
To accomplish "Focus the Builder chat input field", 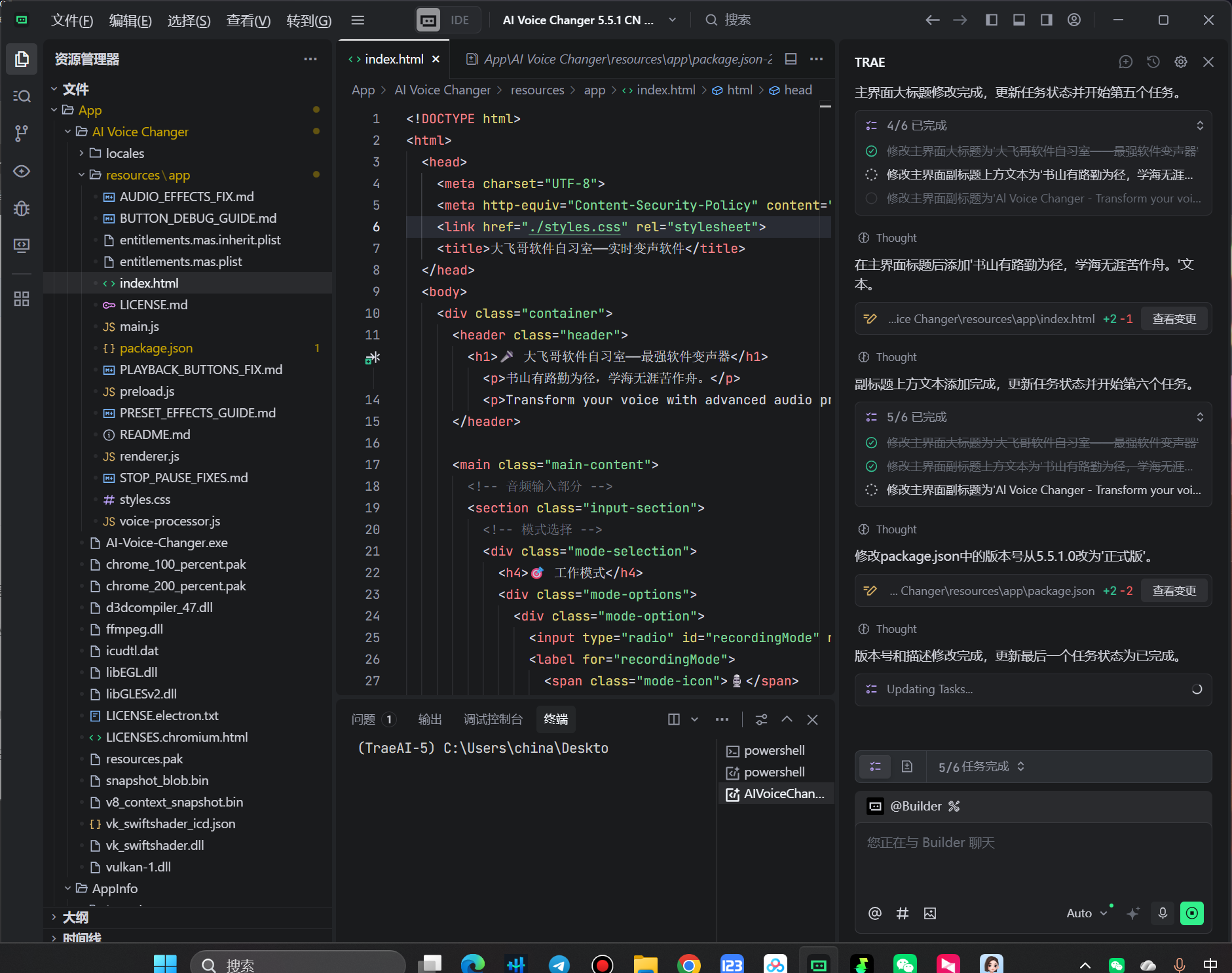I will [x=1033, y=858].
